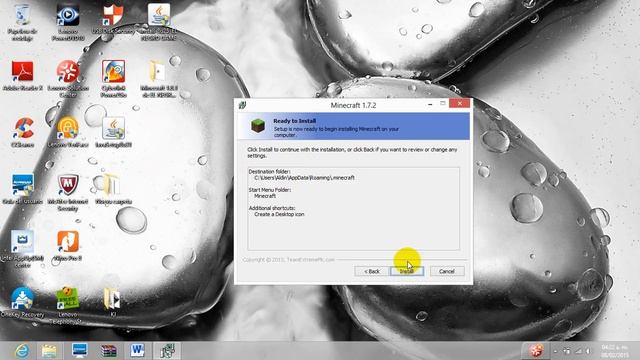The image size is (640, 360).
Task: Click the Install button in the installer
Action: 407,271
